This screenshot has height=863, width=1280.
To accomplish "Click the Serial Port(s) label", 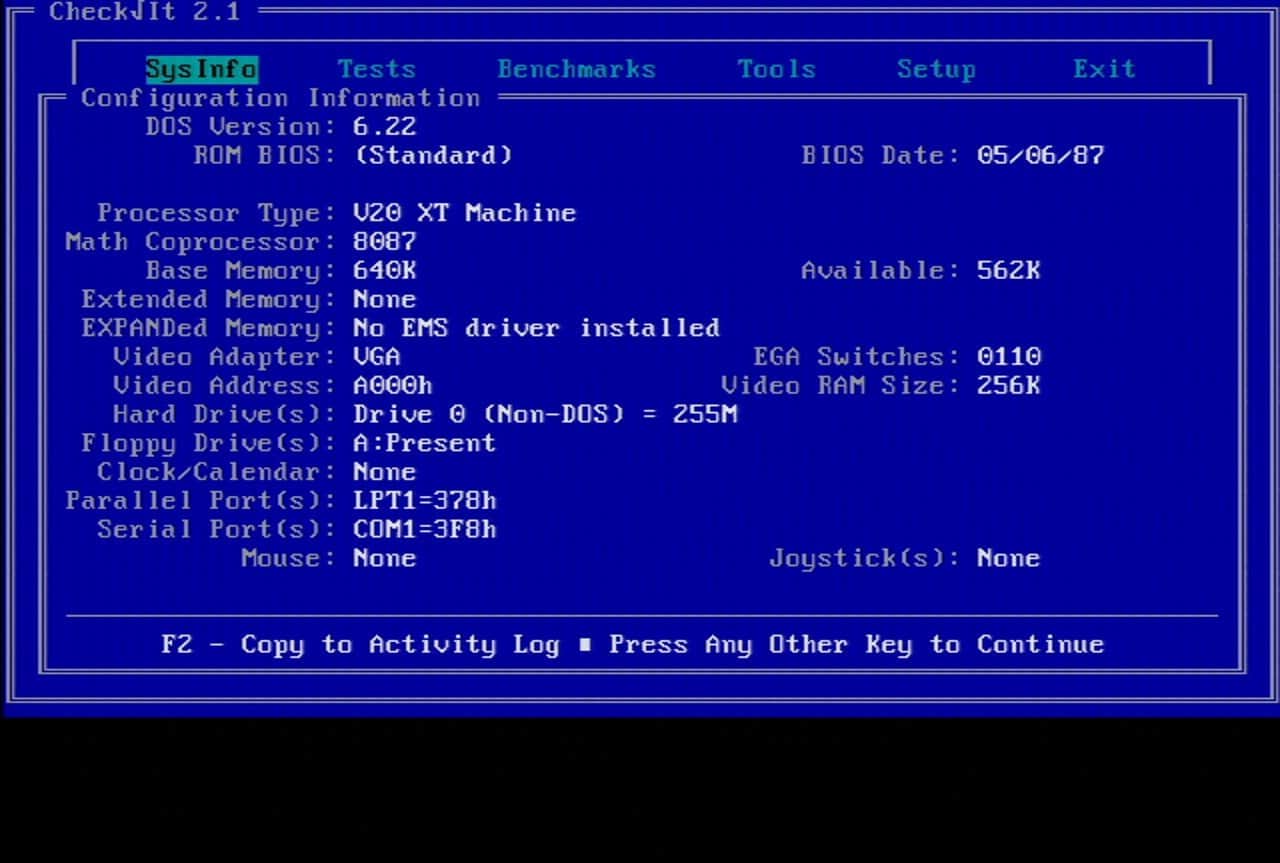I will 216,530.
